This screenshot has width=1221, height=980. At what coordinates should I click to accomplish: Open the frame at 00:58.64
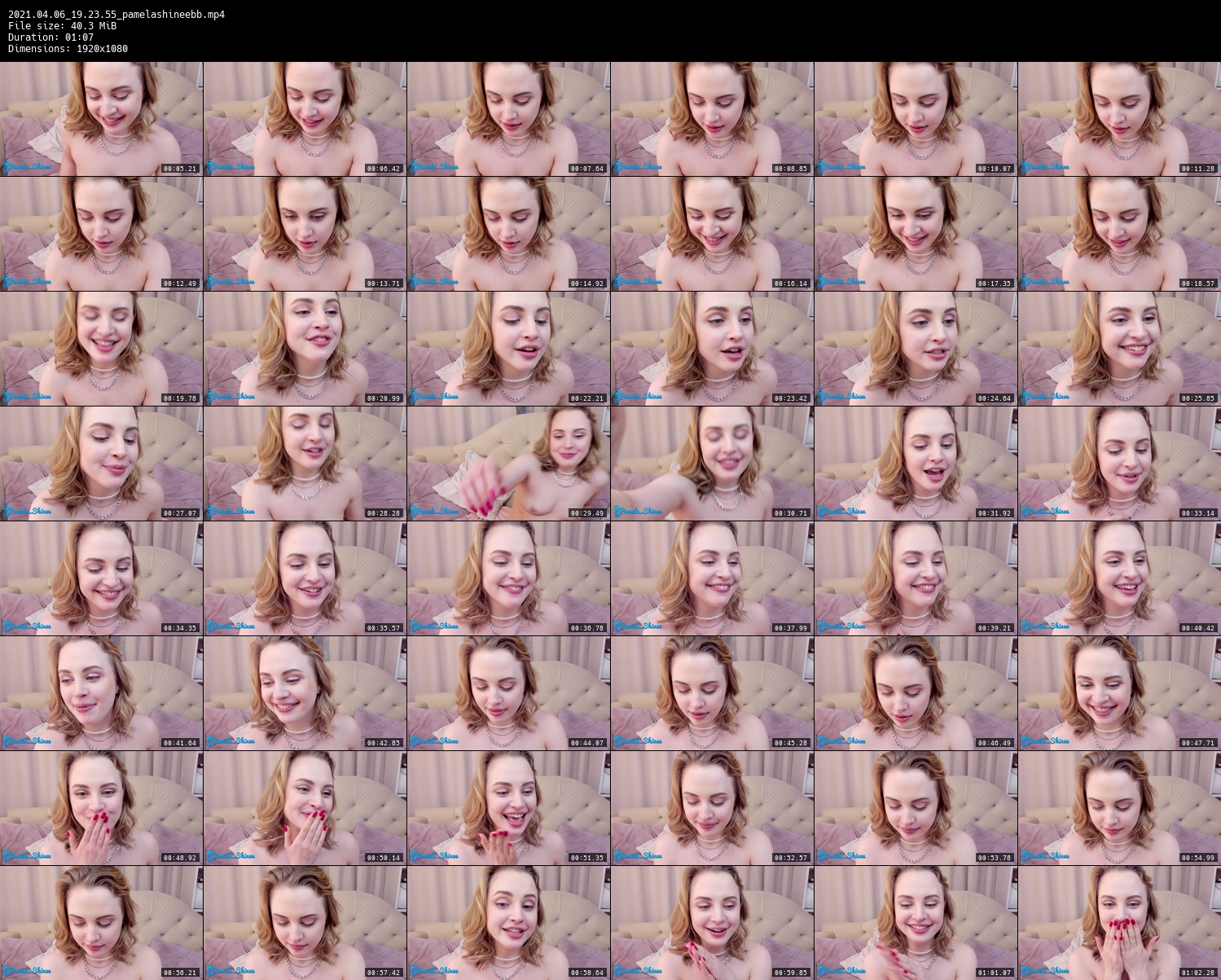(x=508, y=923)
